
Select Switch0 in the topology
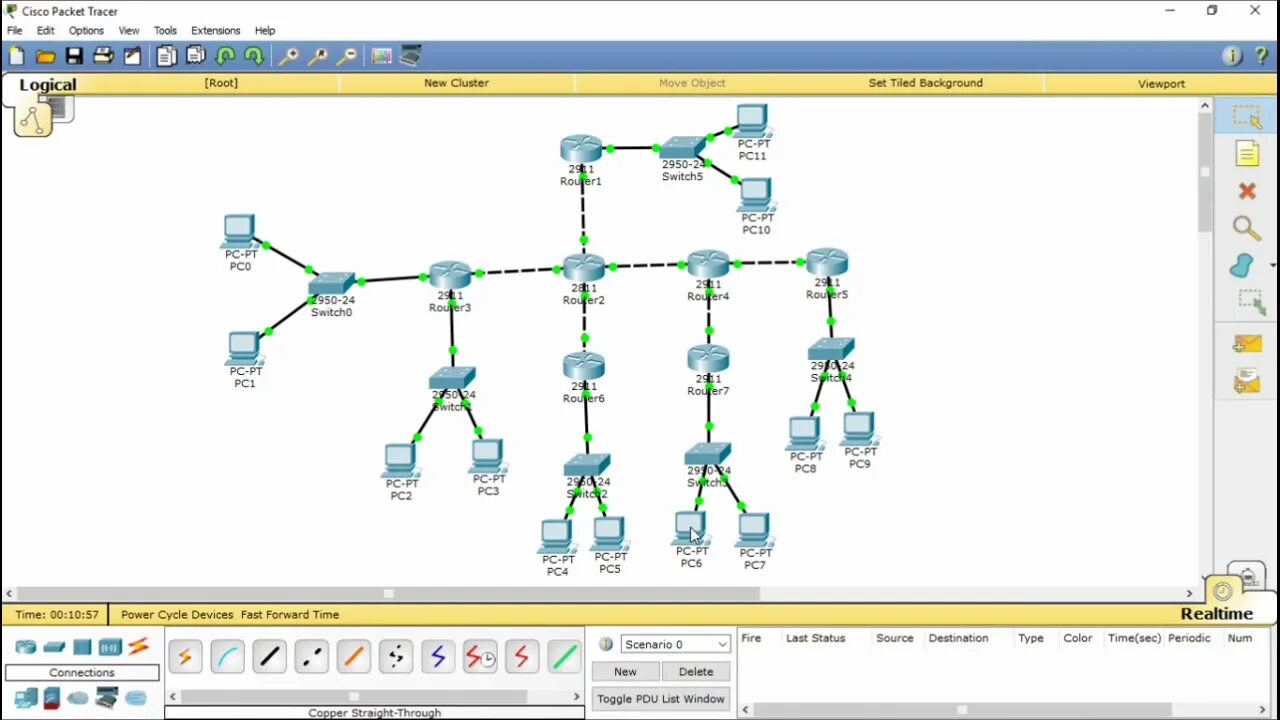click(332, 285)
